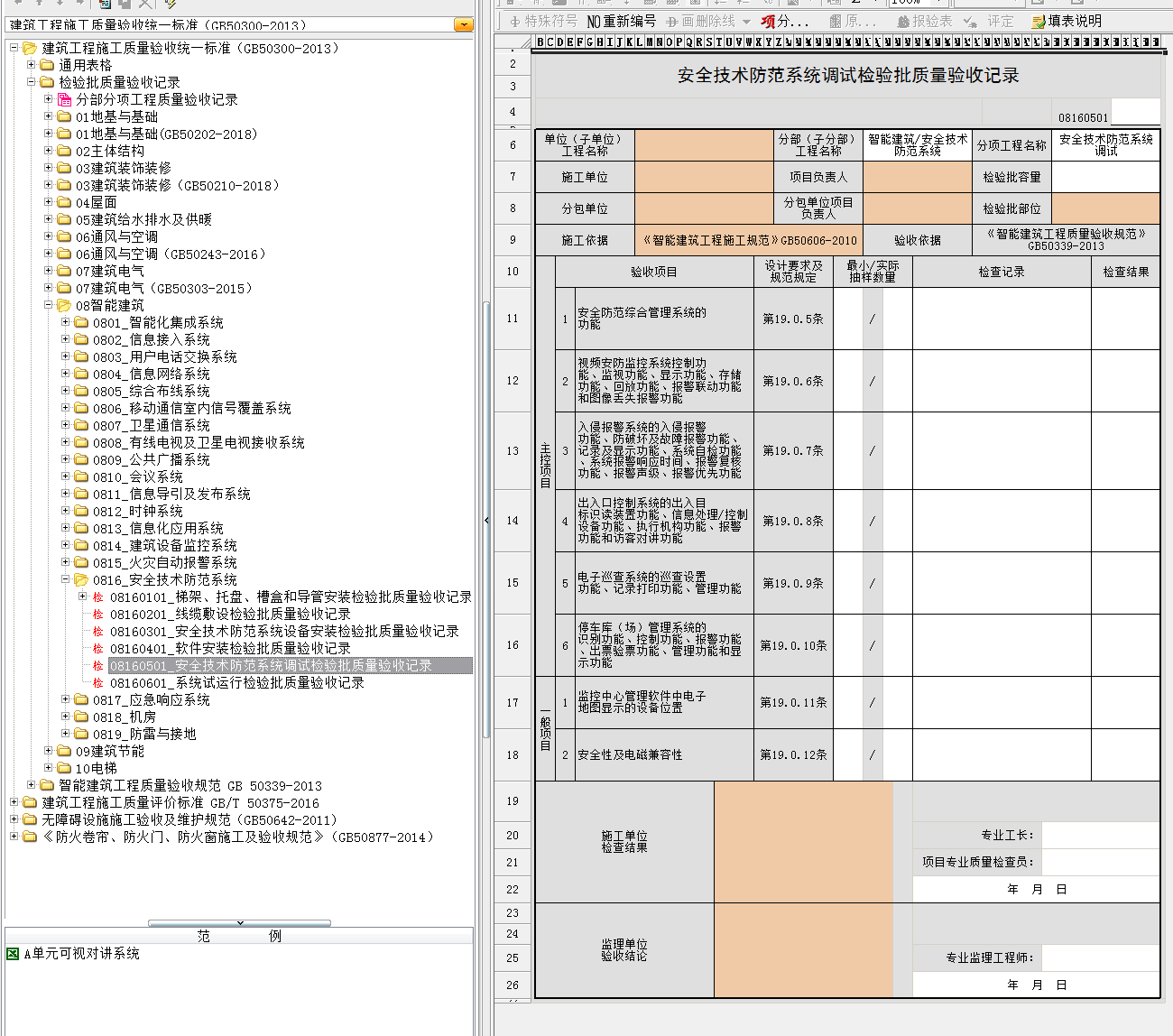Click 检 icon of 08160401 软件安装
Viewport: 1173px width, 1036px height.
(x=98, y=648)
